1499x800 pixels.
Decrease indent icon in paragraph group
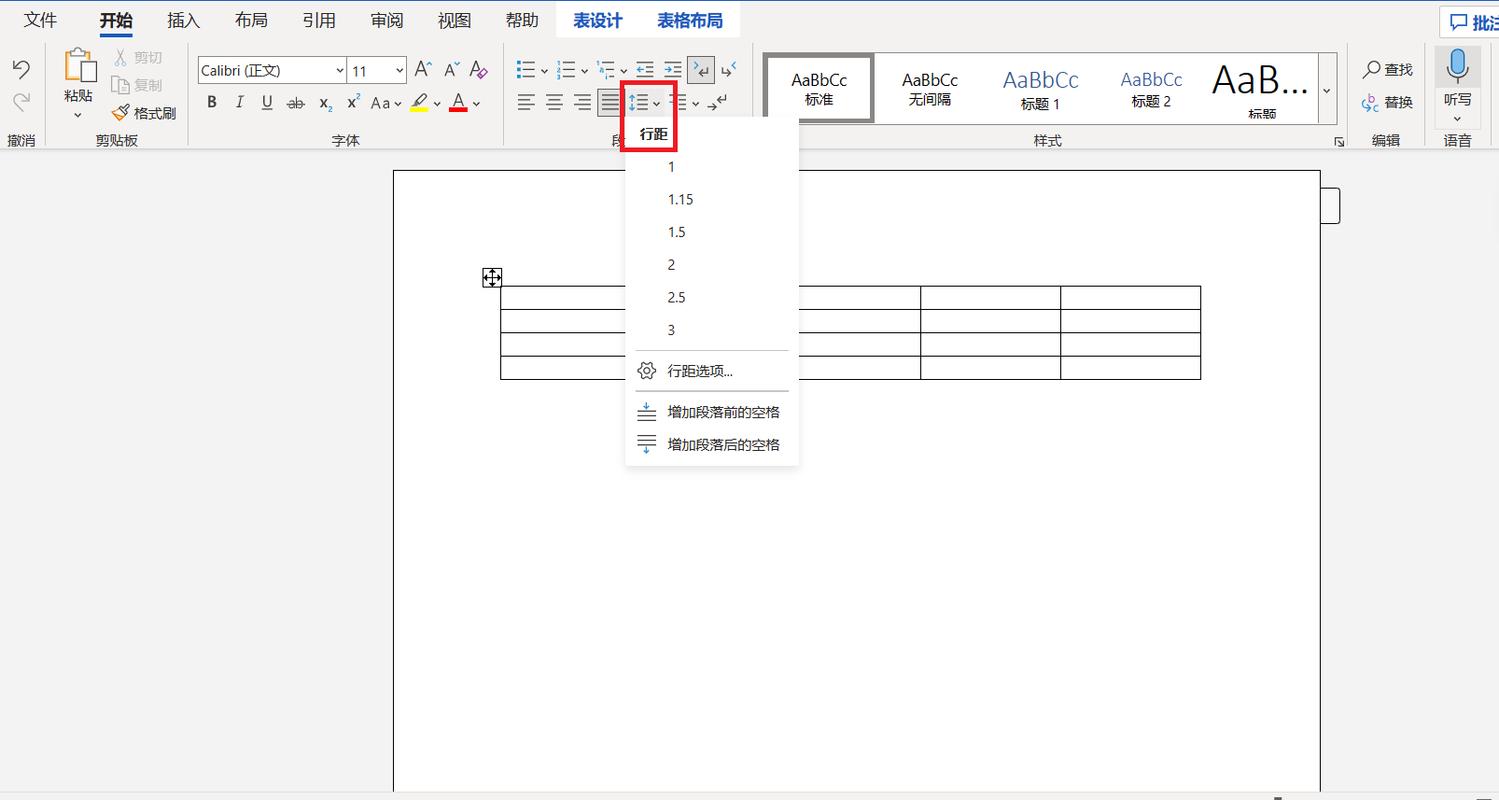coord(645,70)
